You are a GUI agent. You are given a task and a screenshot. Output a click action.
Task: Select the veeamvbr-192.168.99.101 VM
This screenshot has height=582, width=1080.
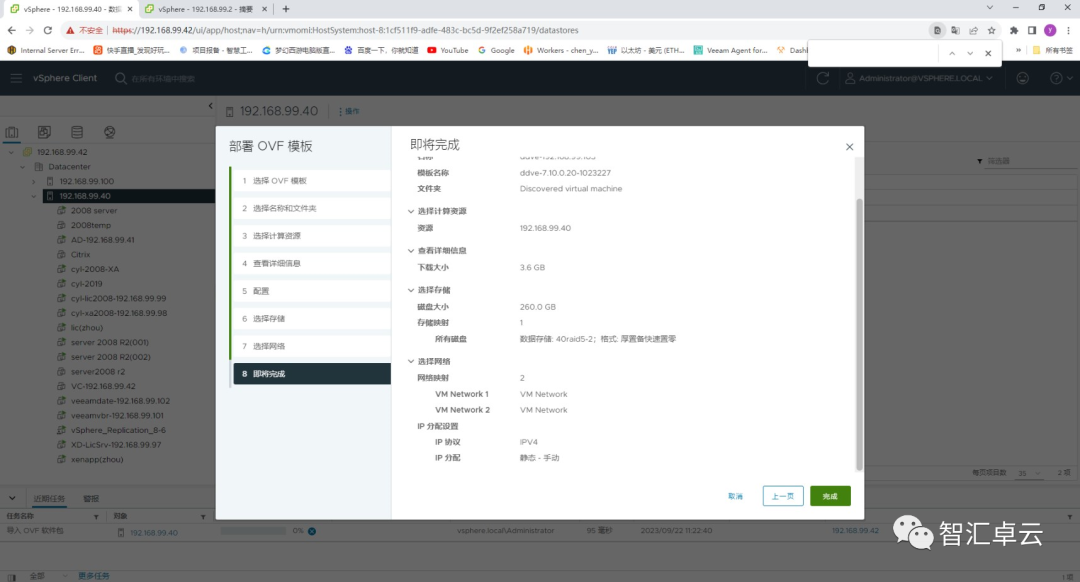(x=117, y=415)
